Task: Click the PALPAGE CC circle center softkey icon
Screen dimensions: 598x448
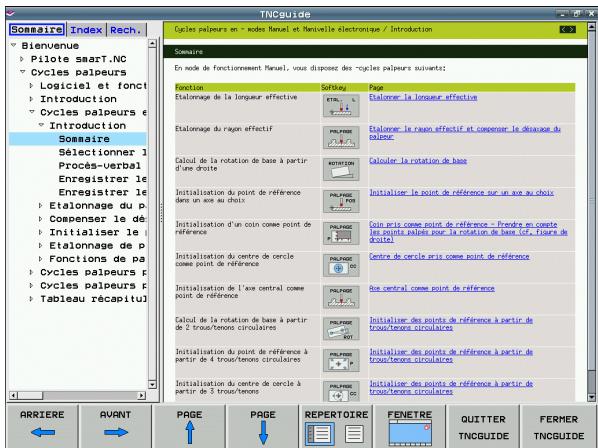Action: [x=341, y=265]
